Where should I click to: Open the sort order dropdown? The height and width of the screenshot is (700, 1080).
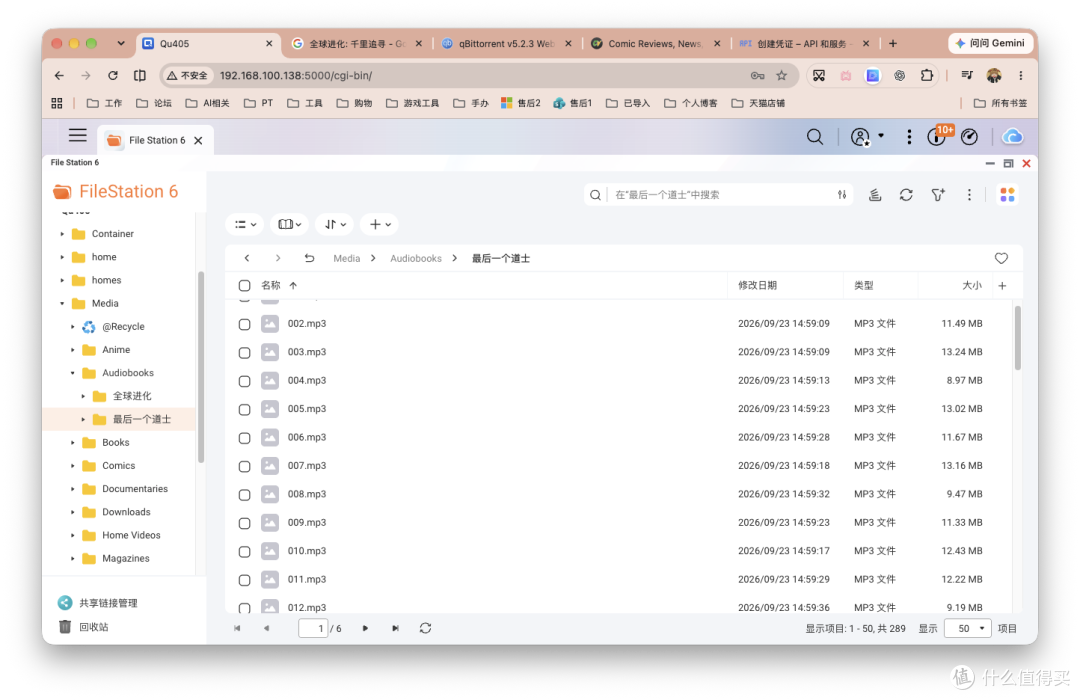coord(335,225)
